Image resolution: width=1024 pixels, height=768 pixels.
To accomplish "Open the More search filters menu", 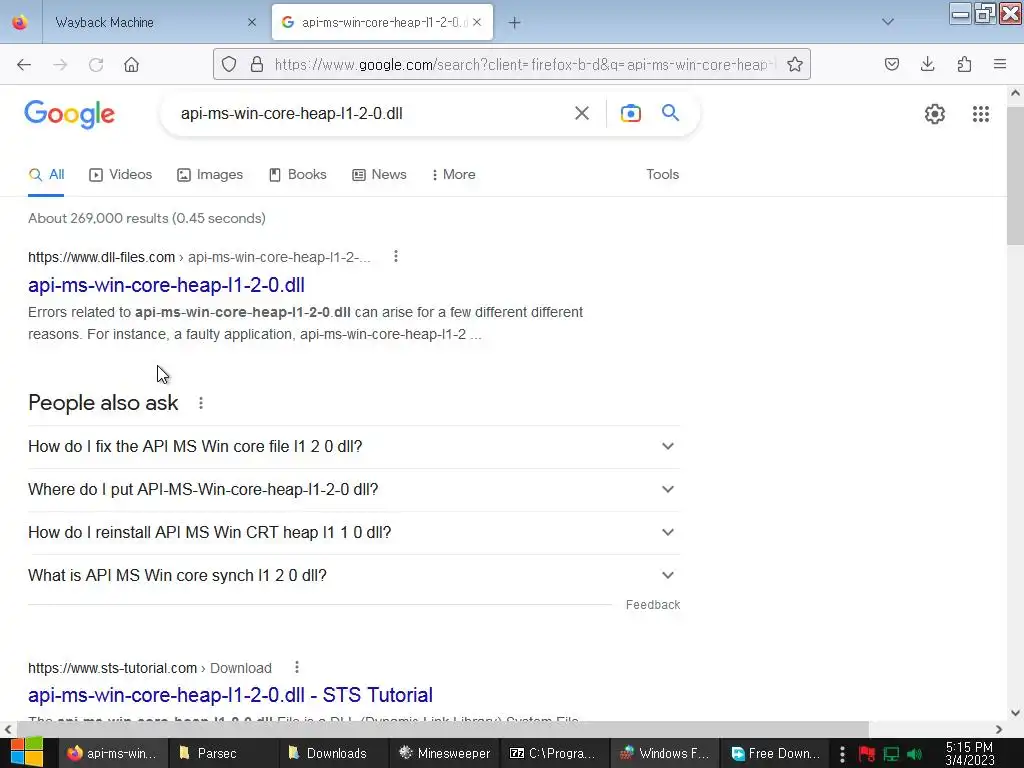I will pyautogui.click(x=453, y=174).
